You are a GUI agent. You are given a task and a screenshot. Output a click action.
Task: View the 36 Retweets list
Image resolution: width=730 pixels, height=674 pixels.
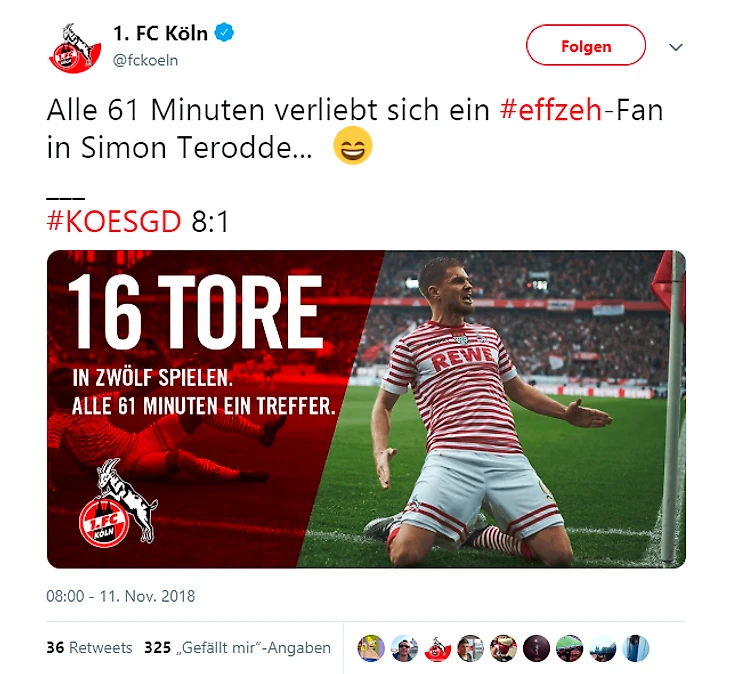pyautogui.click(x=89, y=647)
